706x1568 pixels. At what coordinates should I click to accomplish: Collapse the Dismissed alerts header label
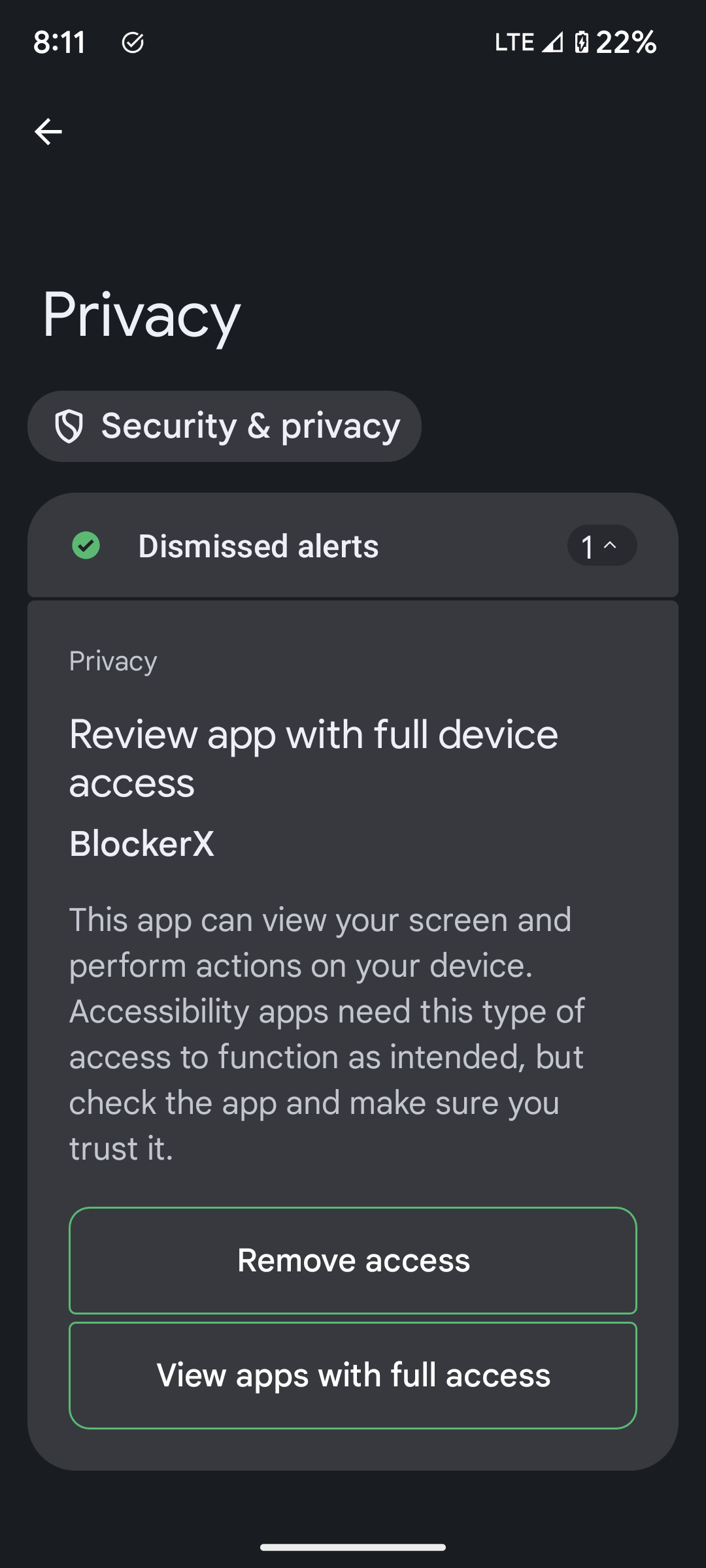coord(258,546)
